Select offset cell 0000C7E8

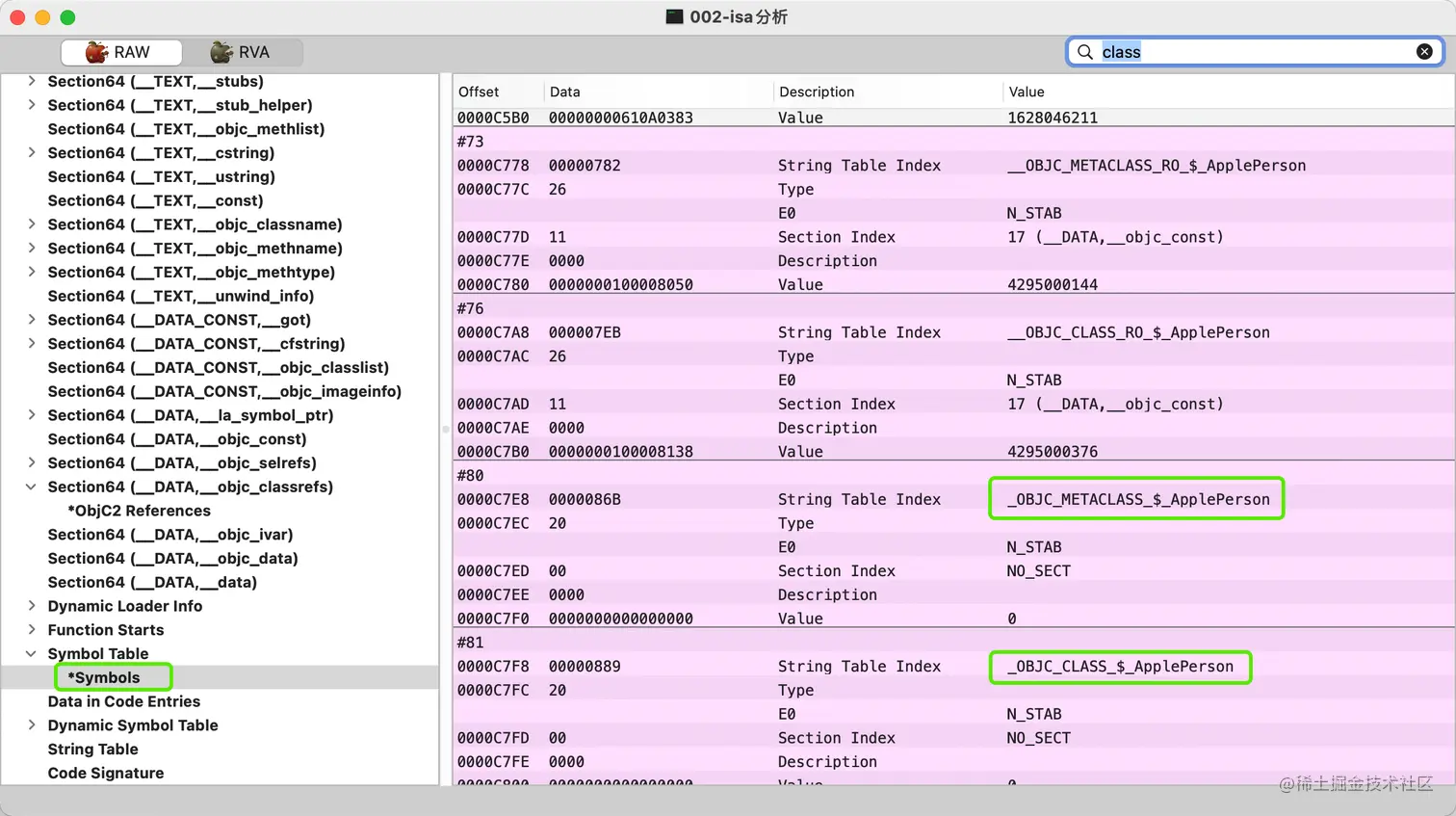click(493, 499)
